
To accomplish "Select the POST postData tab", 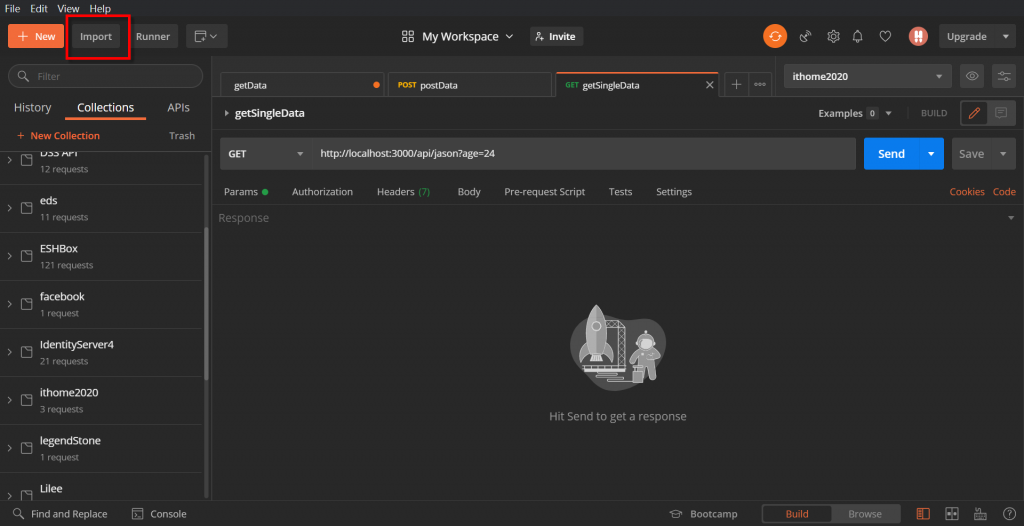I will point(470,85).
